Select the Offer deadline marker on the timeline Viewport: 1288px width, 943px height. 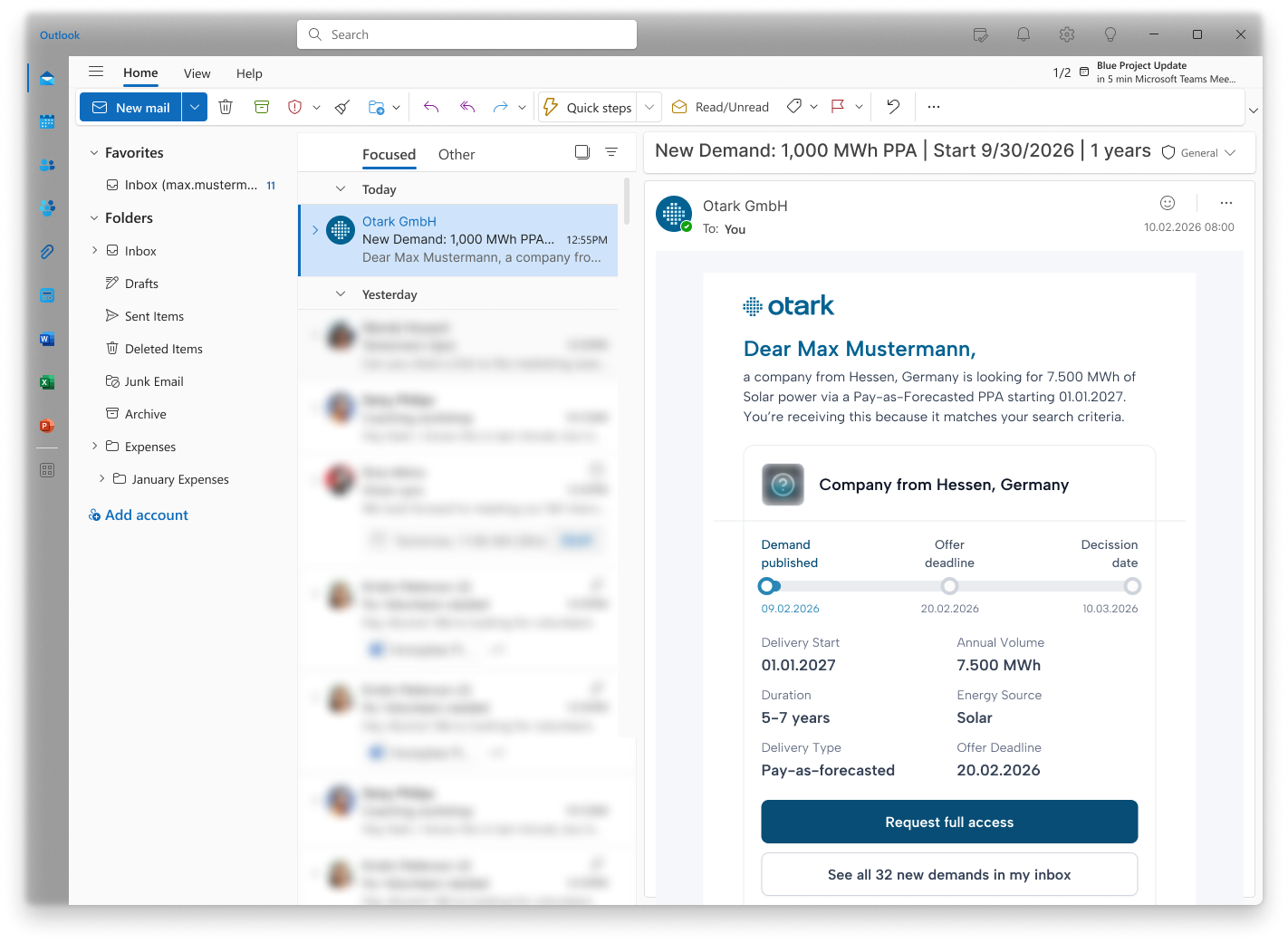pos(949,586)
